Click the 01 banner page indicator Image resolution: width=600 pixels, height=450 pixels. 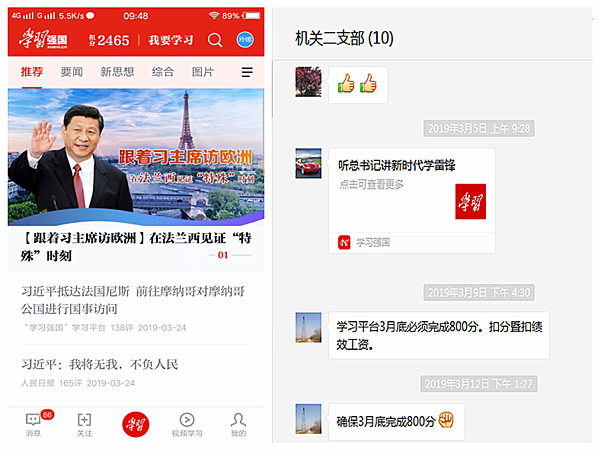[x=223, y=255]
